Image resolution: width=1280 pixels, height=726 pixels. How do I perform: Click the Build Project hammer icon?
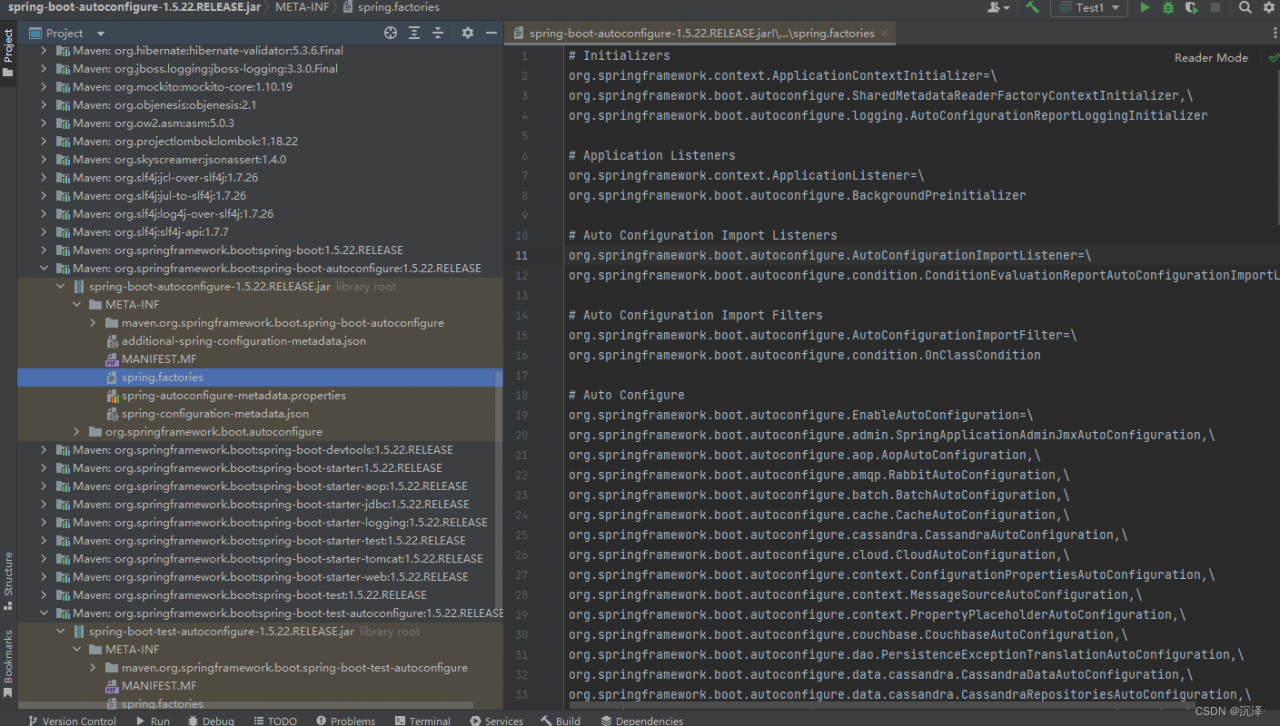tap(1033, 7)
